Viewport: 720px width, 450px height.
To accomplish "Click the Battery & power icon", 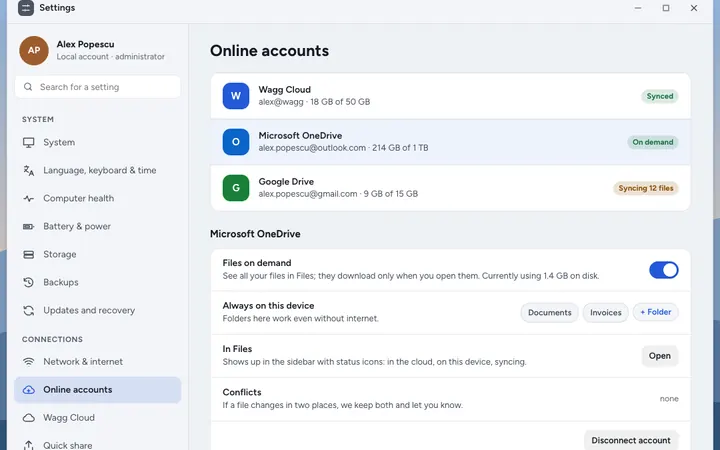I will [28, 226].
